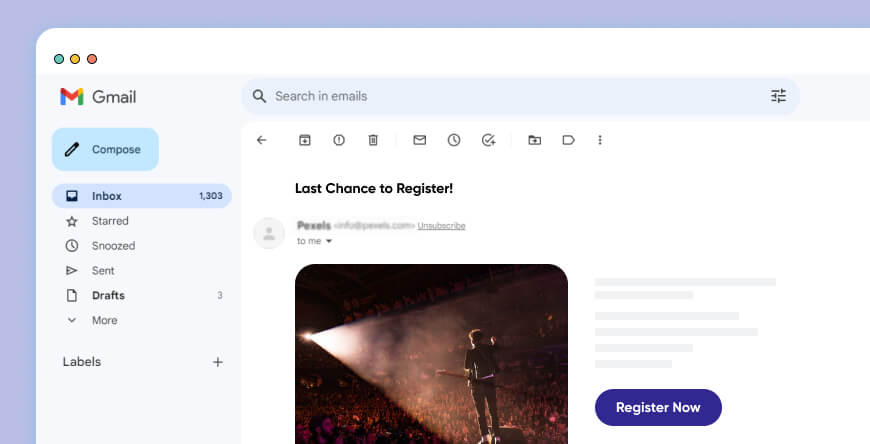This screenshot has width=870, height=444.
Task: Apply a label with tag icon
Action: [x=569, y=140]
